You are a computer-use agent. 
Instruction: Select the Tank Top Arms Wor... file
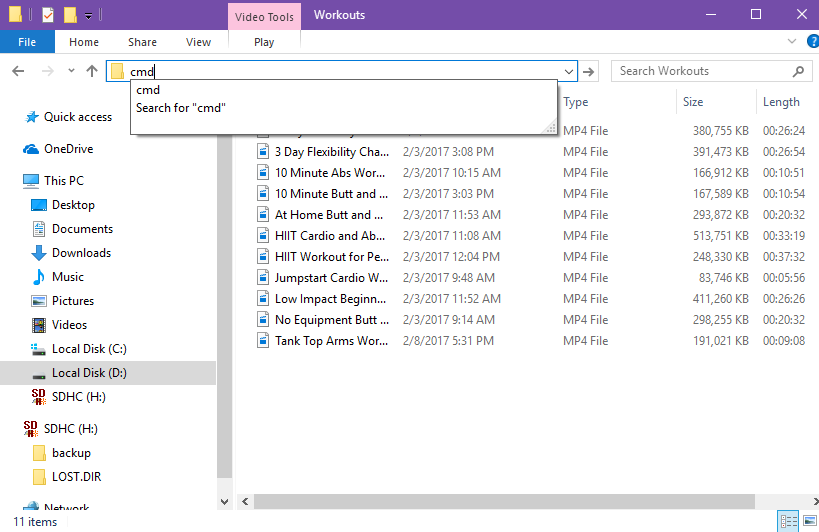point(331,340)
